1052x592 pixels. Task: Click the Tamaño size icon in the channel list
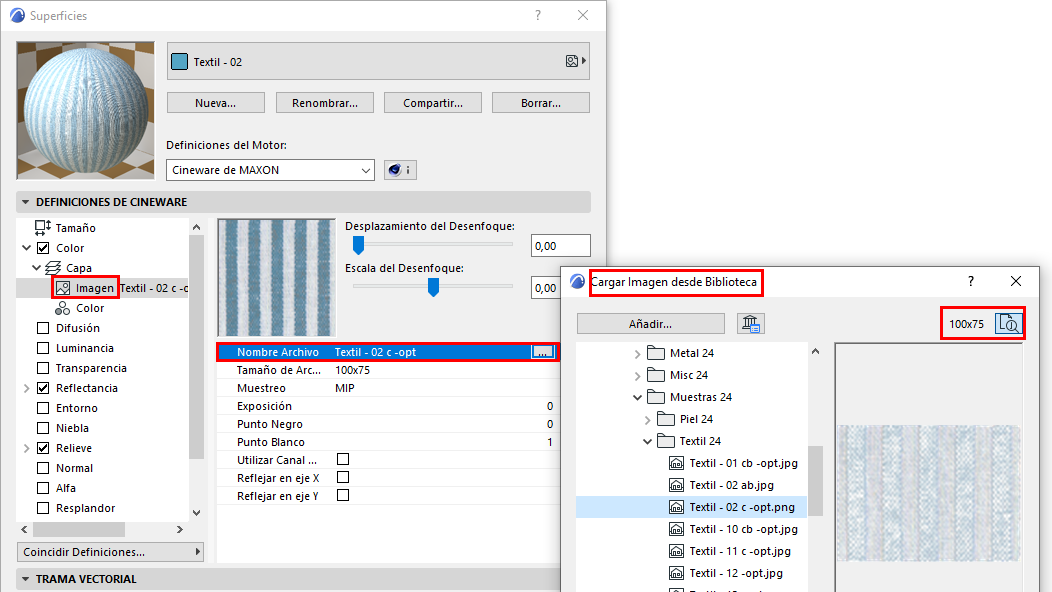[x=43, y=228]
